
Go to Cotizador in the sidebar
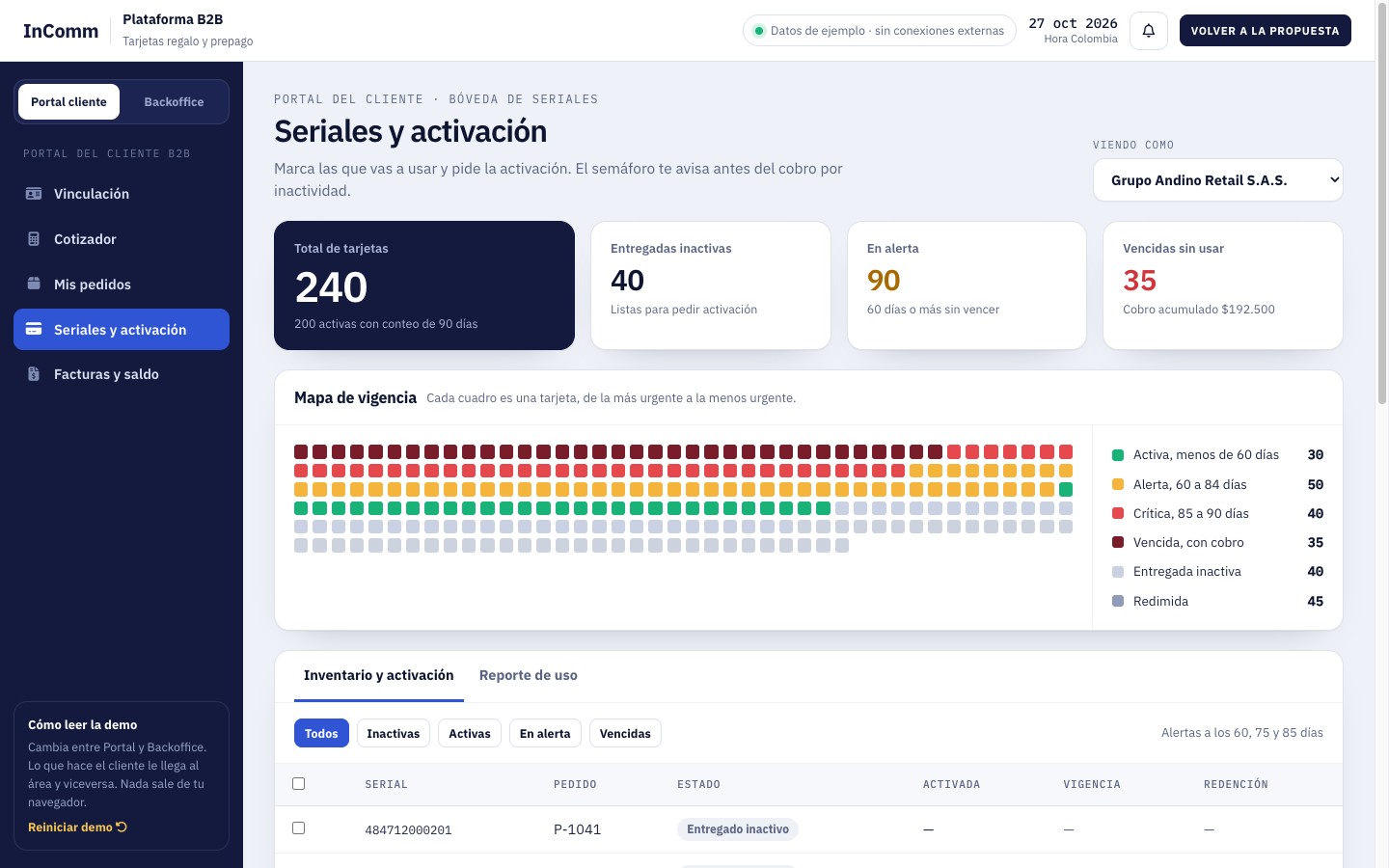point(122,239)
